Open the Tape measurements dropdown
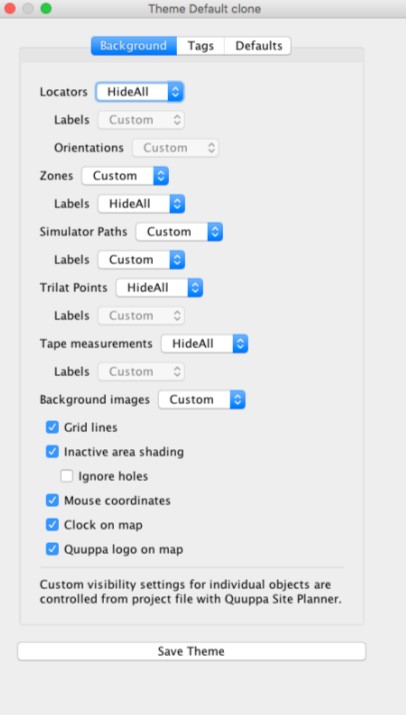406x715 pixels. click(204, 343)
